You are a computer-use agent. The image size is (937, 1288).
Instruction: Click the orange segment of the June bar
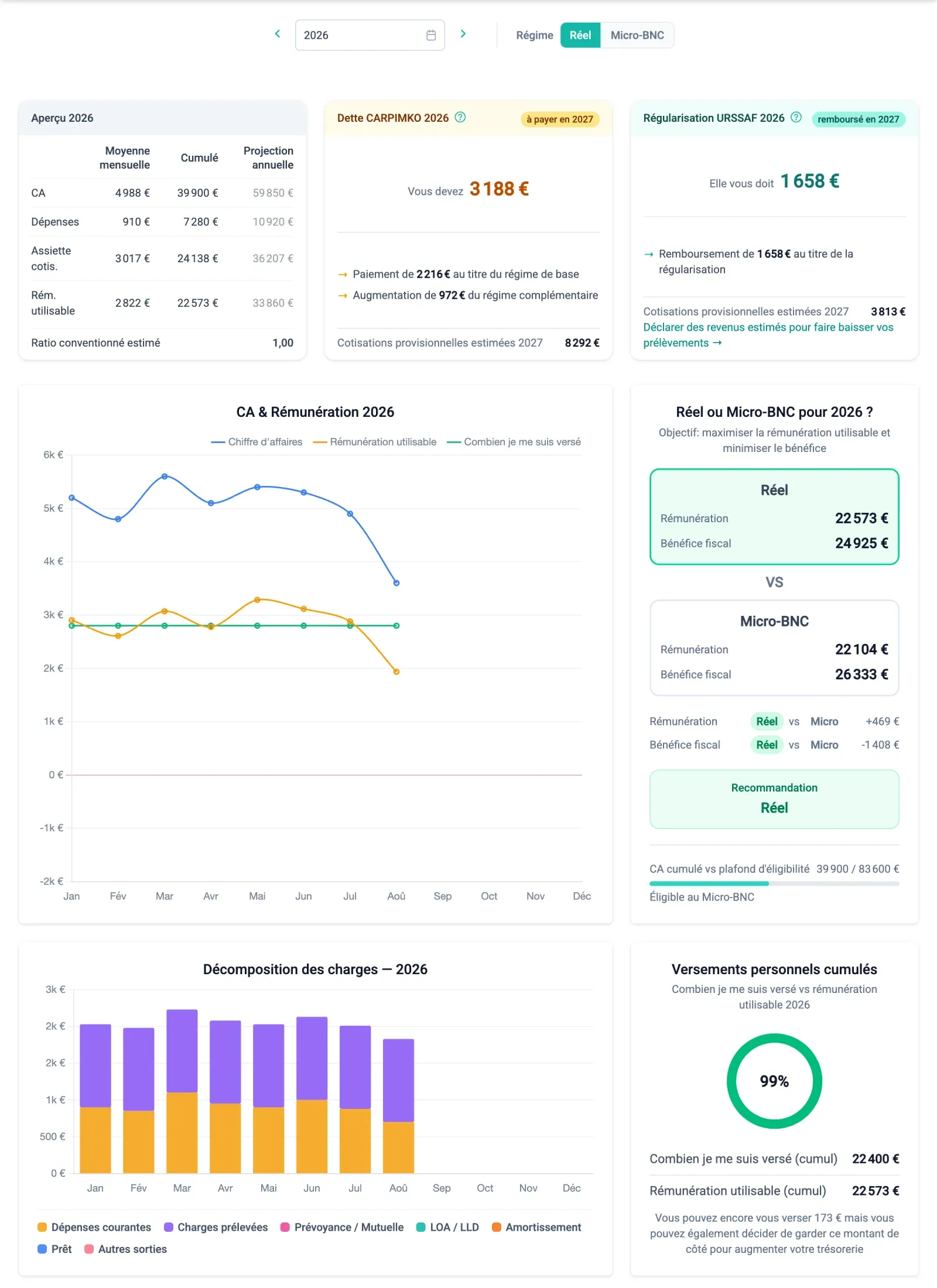pyautogui.click(x=312, y=1136)
